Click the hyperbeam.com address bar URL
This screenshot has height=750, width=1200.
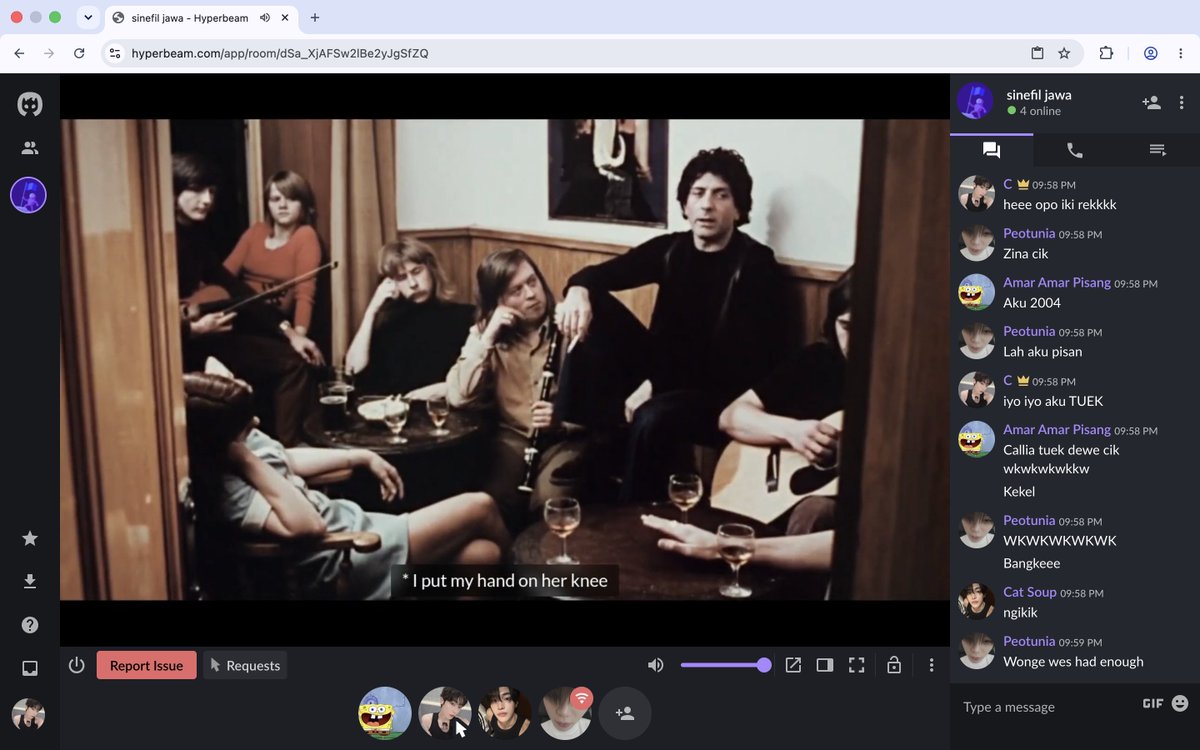pos(280,53)
